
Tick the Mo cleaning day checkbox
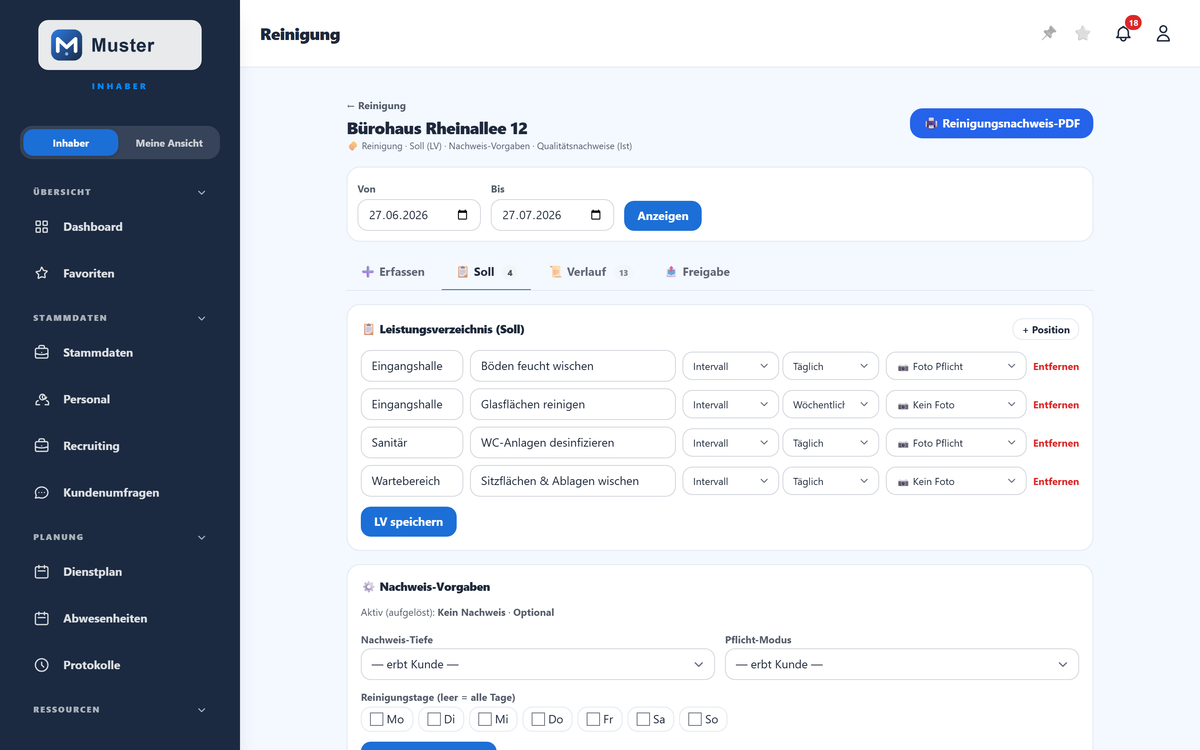tap(376, 719)
